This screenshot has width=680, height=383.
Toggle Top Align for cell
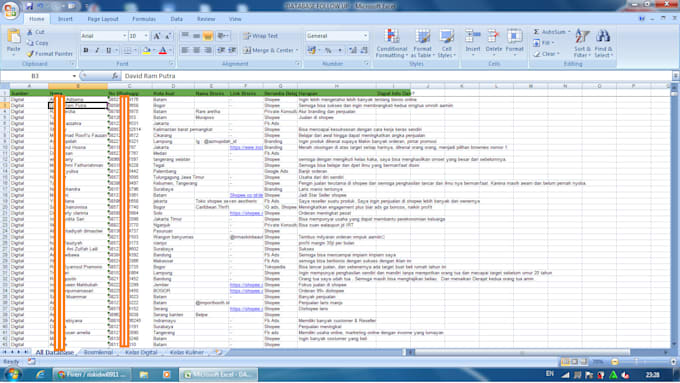(185, 36)
